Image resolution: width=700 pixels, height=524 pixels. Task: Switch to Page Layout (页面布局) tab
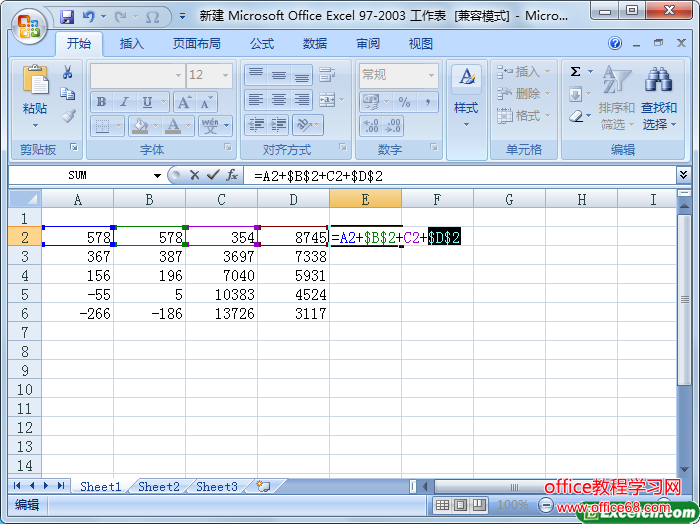pos(197,44)
